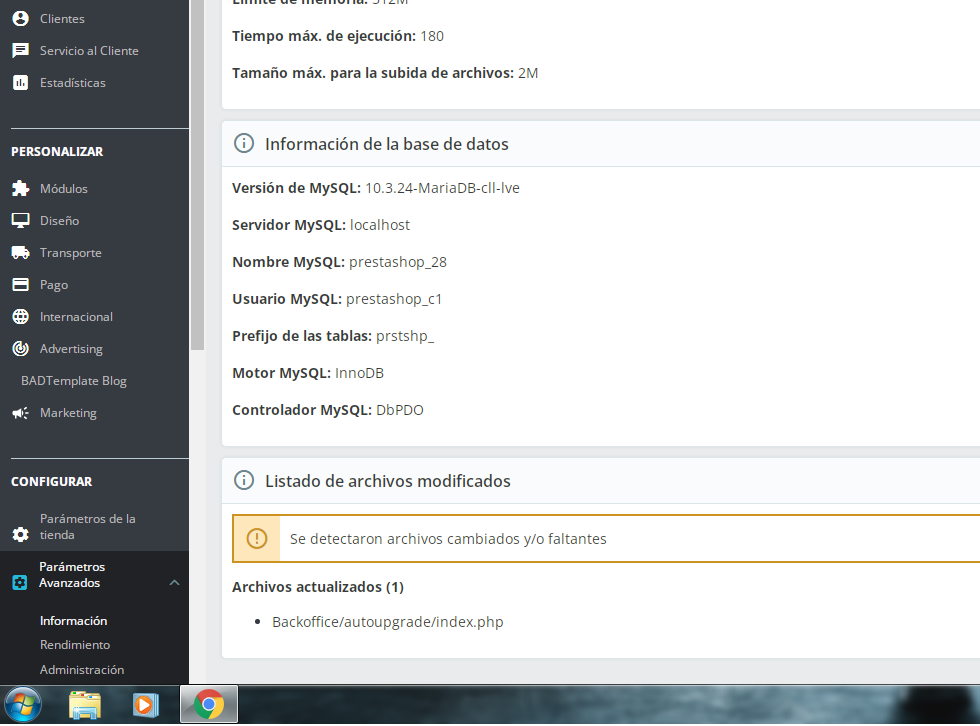Click the sidebar vertical scrollbar
This screenshot has height=726, width=980.
click(x=198, y=175)
